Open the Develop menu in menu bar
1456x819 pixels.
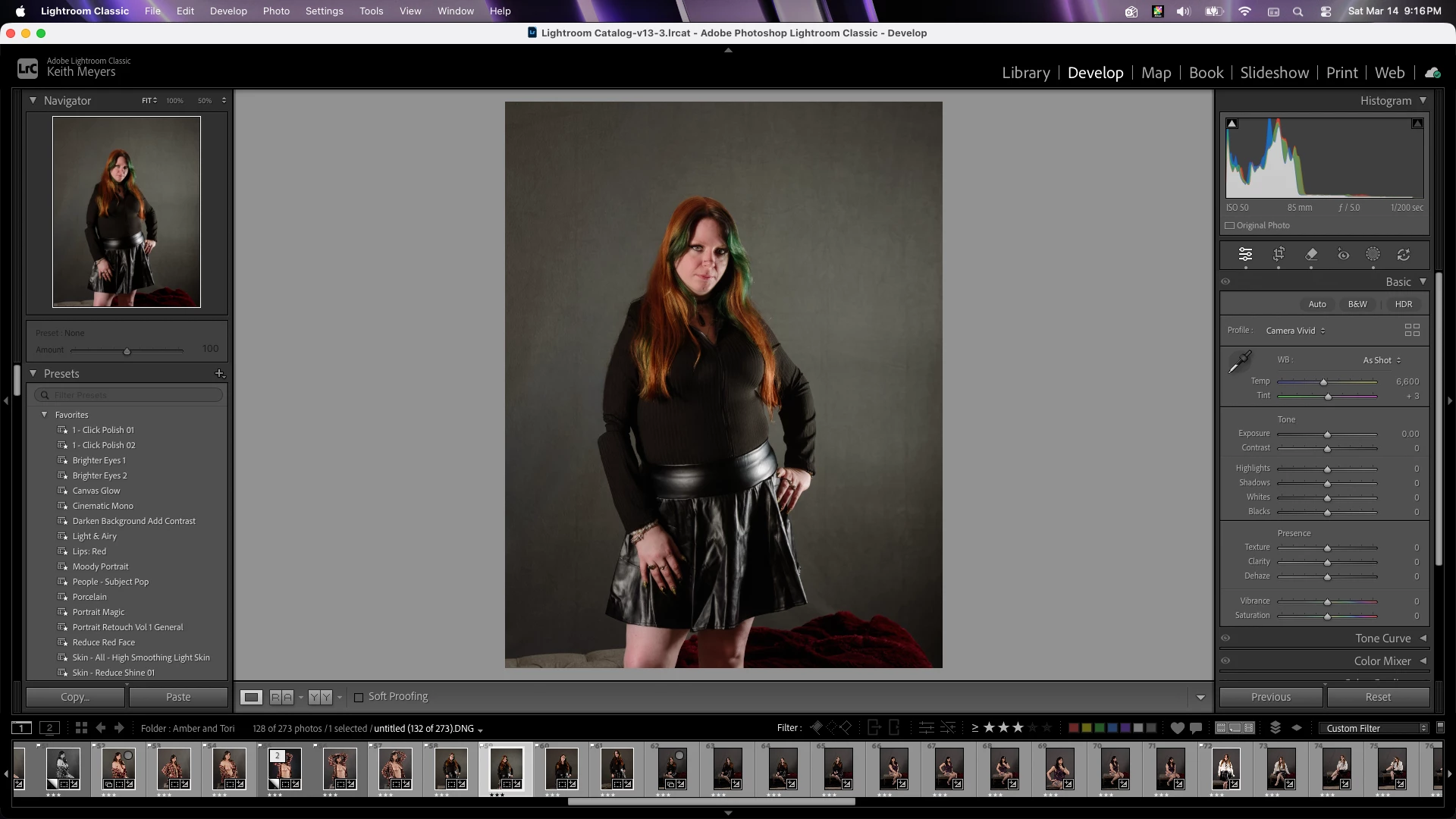228,11
